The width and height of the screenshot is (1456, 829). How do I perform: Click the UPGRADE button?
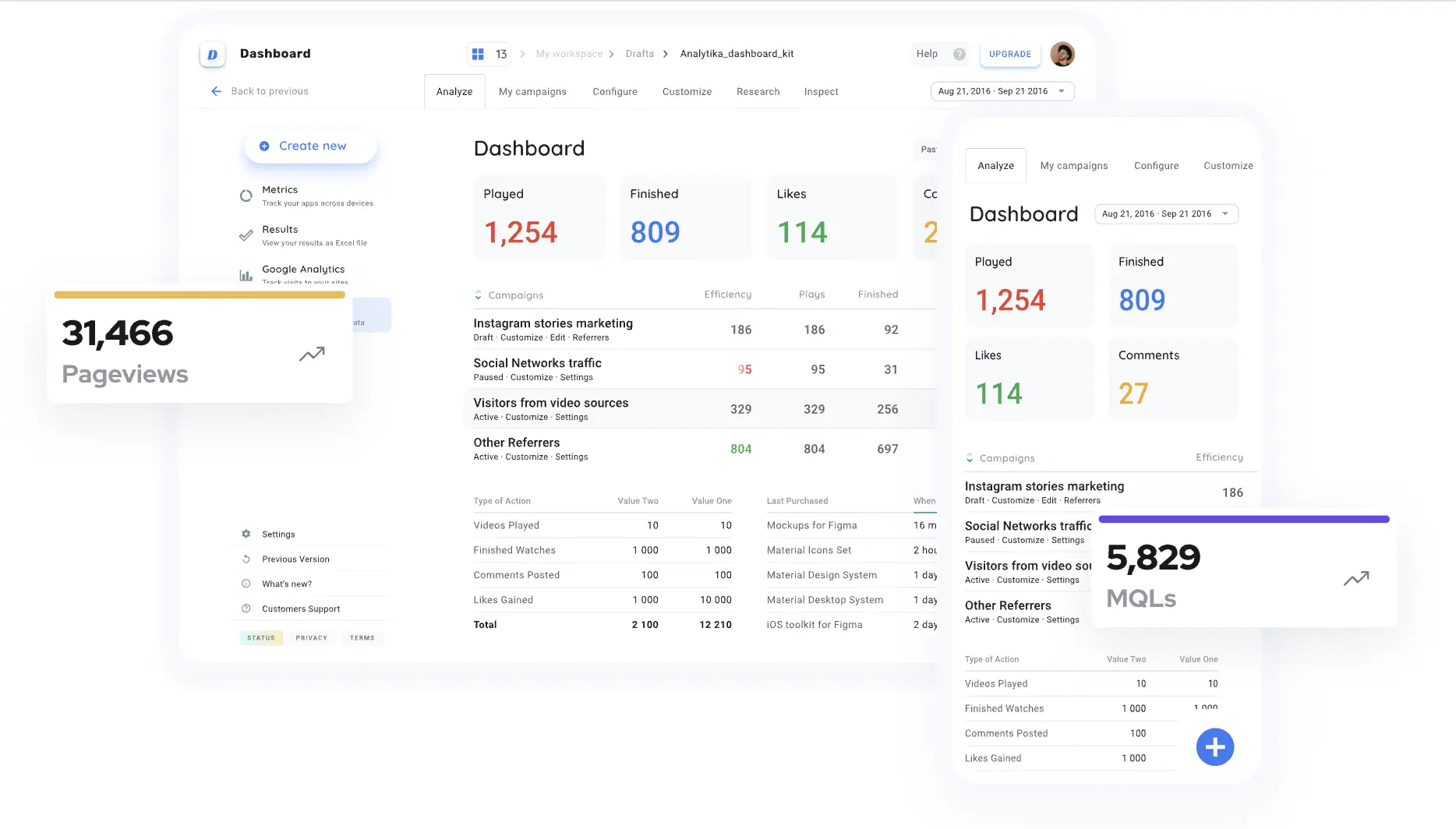tap(1009, 54)
